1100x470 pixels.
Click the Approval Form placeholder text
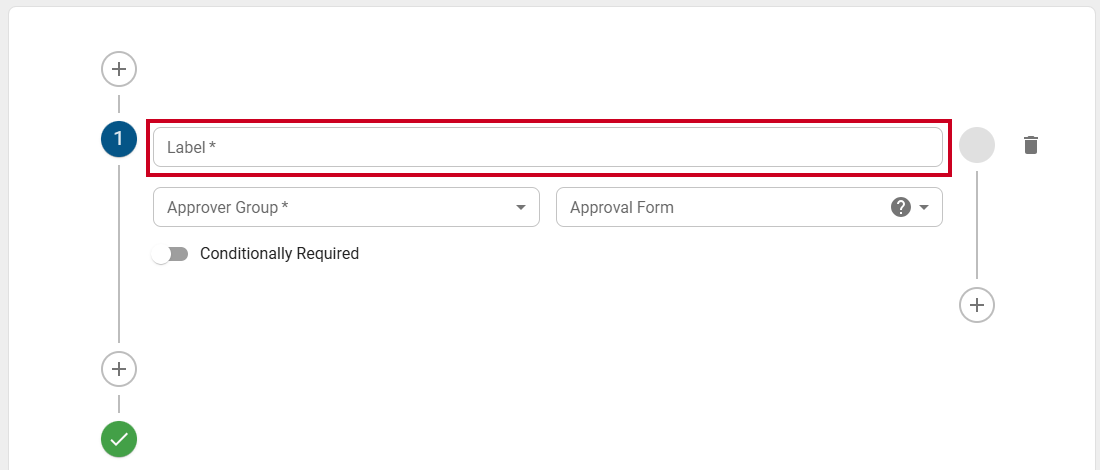622,208
